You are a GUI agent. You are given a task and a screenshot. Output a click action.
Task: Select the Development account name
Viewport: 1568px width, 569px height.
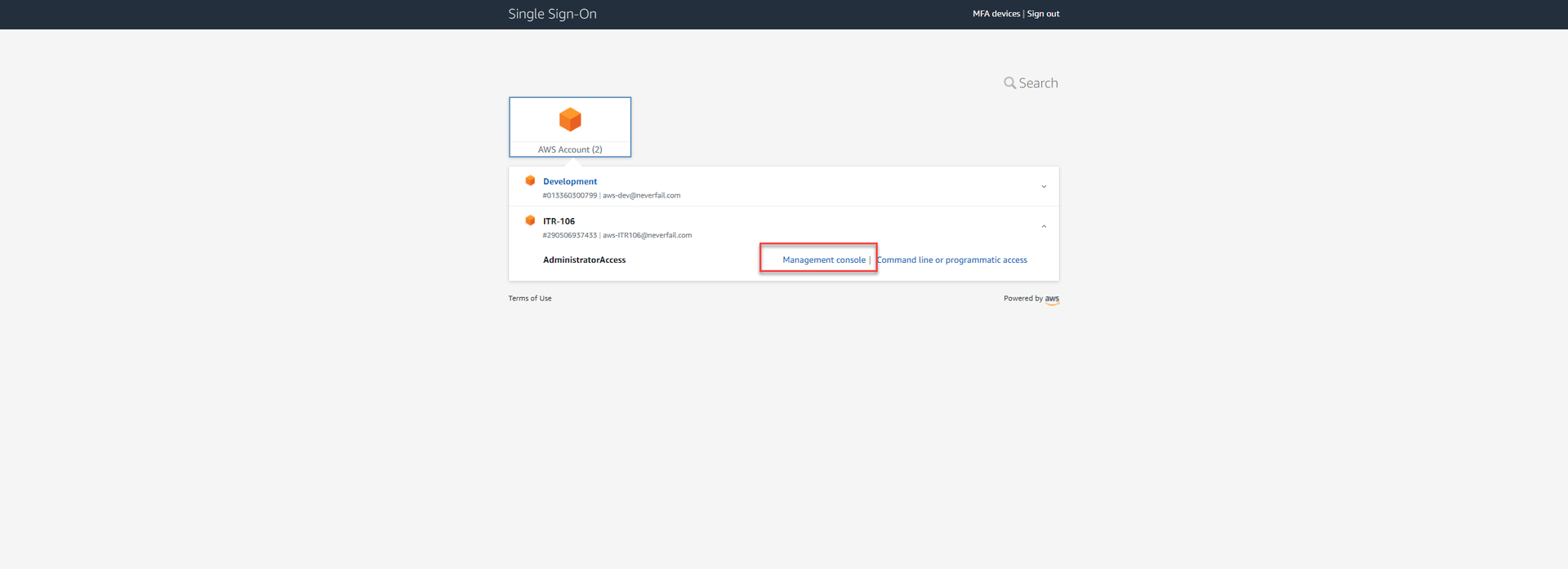[570, 181]
